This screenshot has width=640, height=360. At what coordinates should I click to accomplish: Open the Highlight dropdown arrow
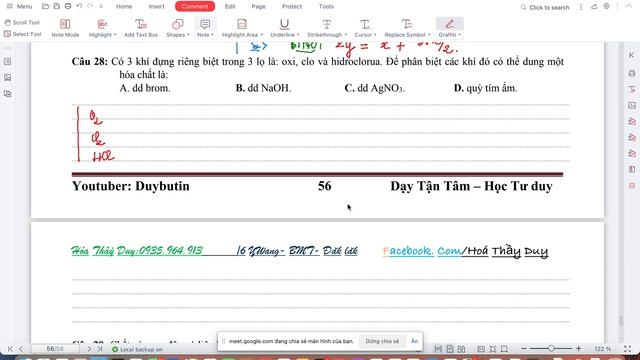[115, 35]
